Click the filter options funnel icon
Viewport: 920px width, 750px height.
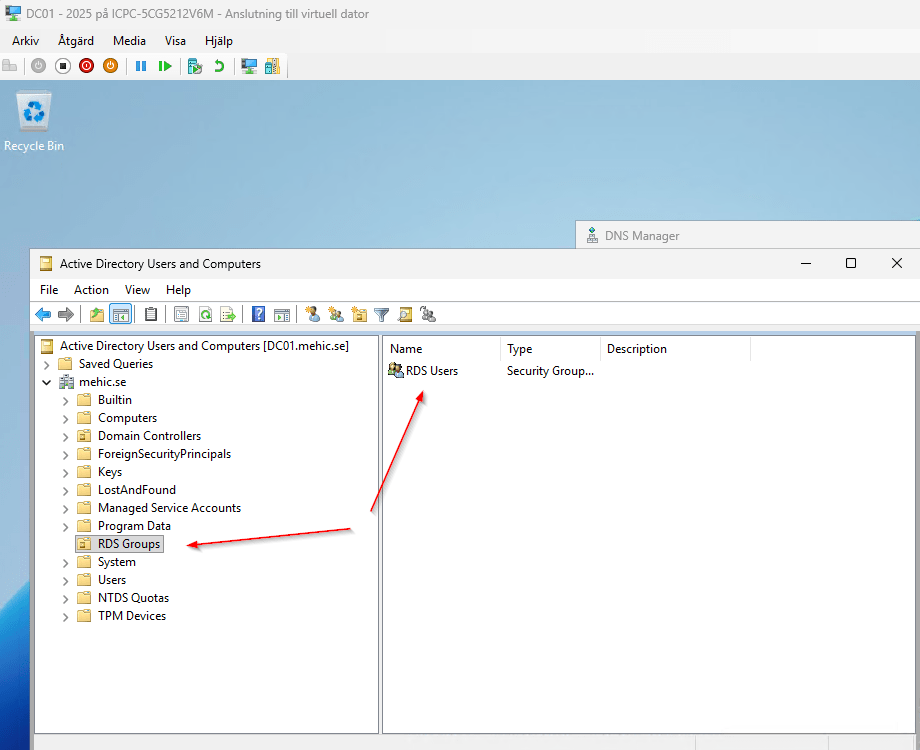[382, 315]
